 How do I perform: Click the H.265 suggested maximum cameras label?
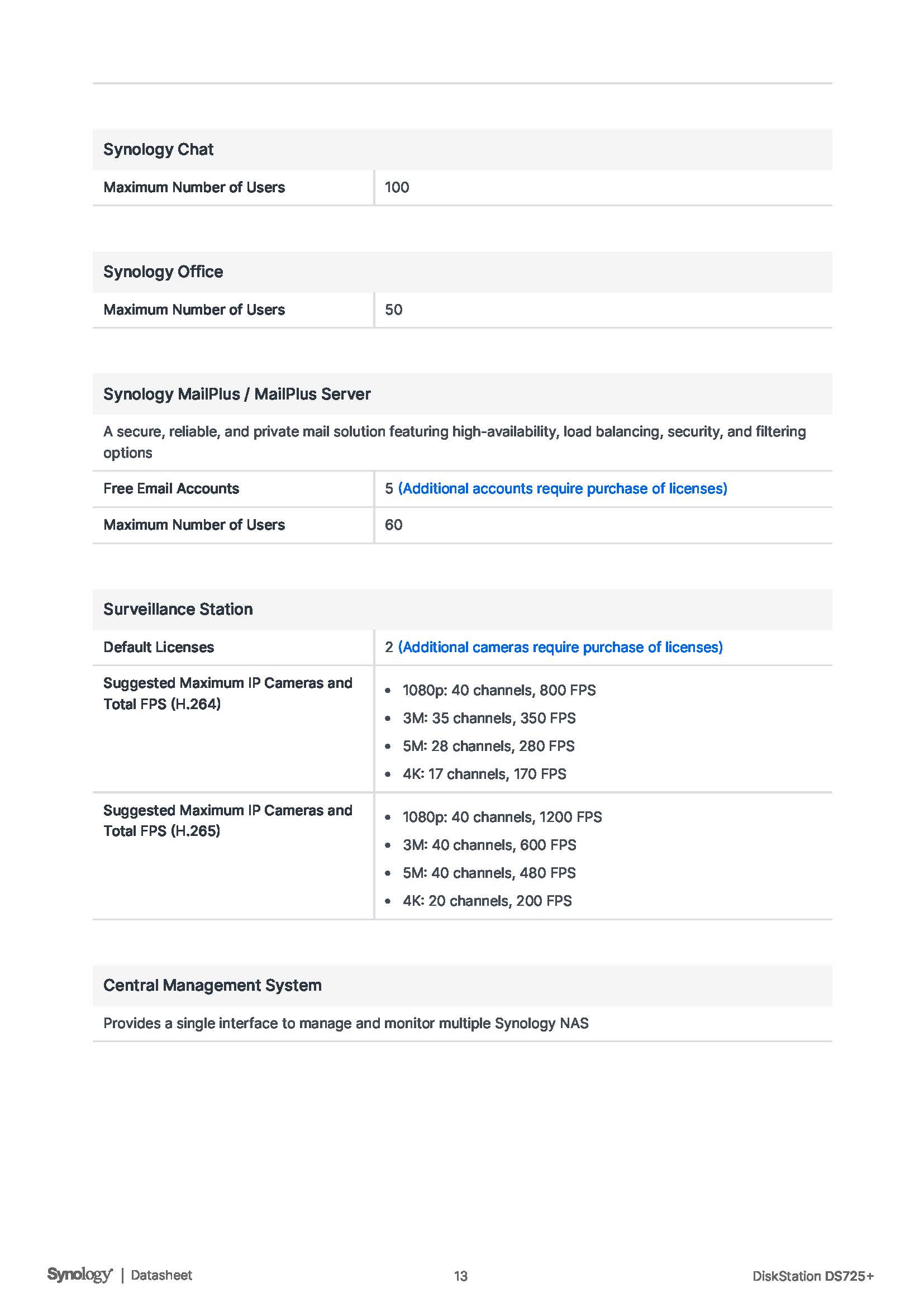(227, 820)
